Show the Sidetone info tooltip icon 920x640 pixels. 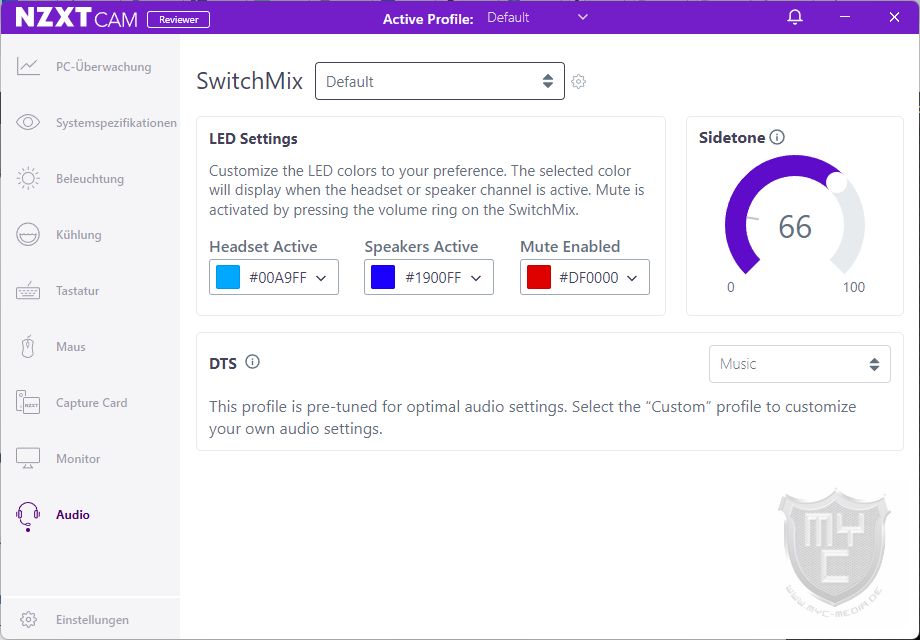[777, 137]
